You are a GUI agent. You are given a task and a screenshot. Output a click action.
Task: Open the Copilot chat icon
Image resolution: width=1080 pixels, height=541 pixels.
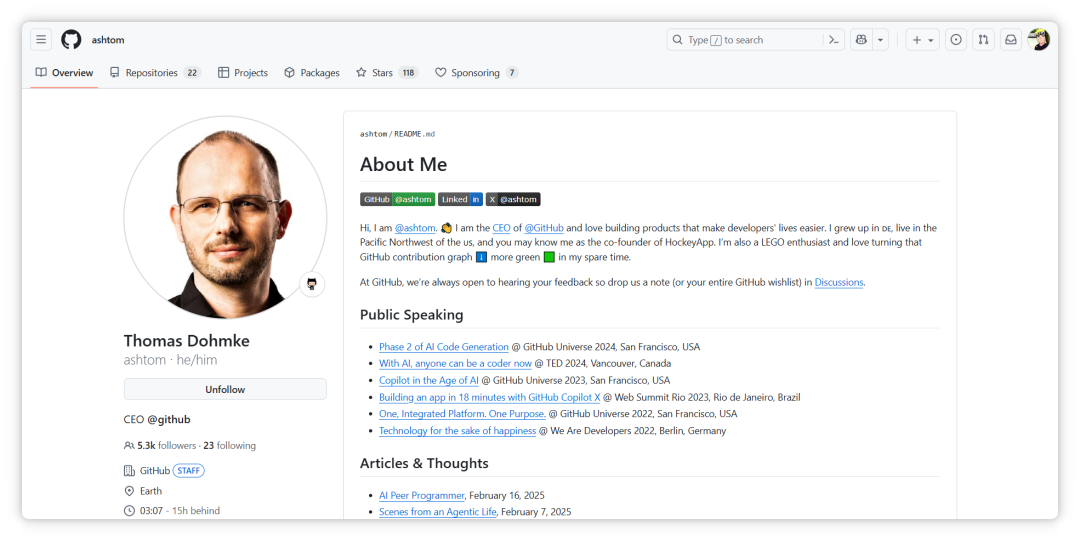[861, 40]
